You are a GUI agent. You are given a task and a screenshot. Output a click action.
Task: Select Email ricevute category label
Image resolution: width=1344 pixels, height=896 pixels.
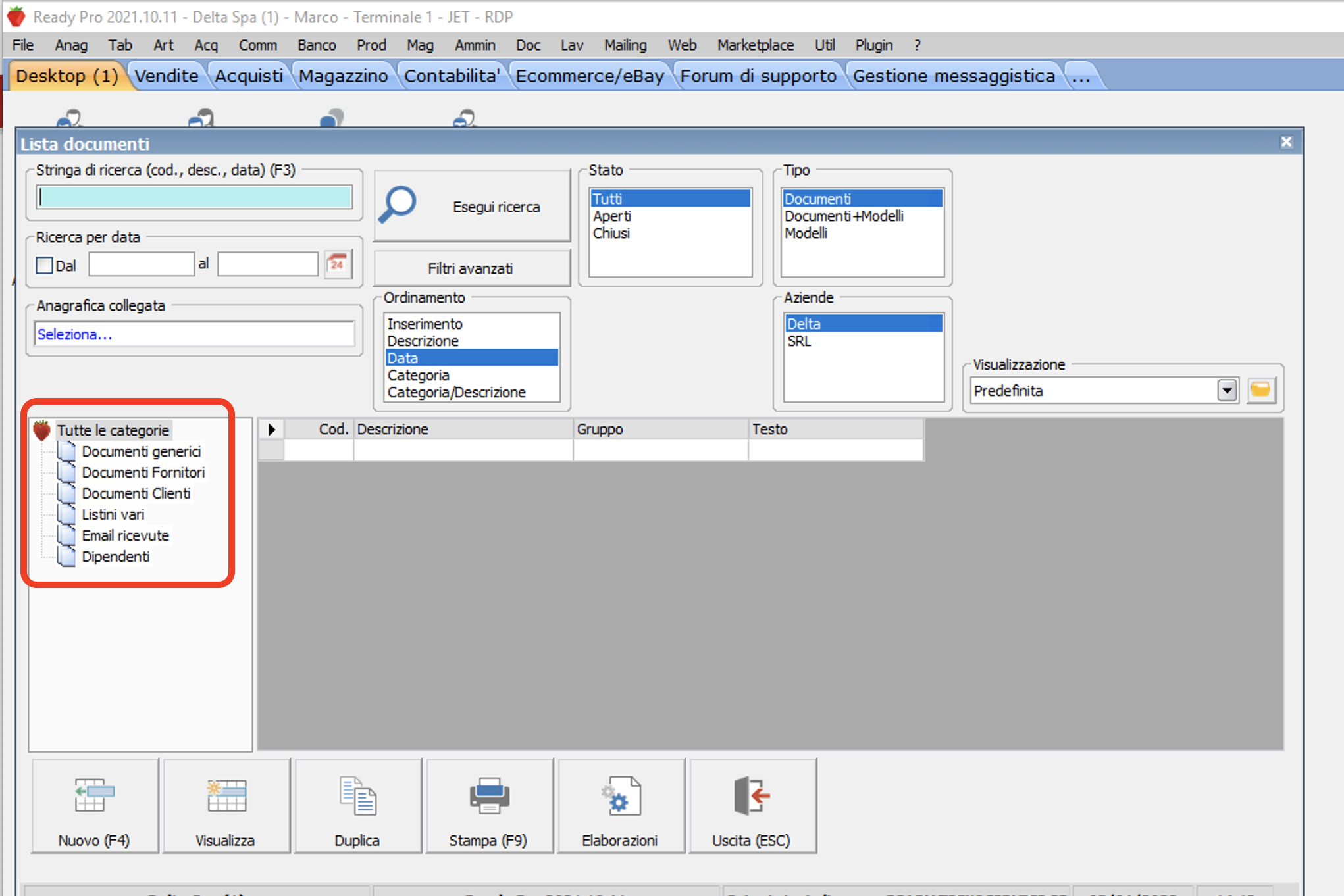(x=125, y=535)
